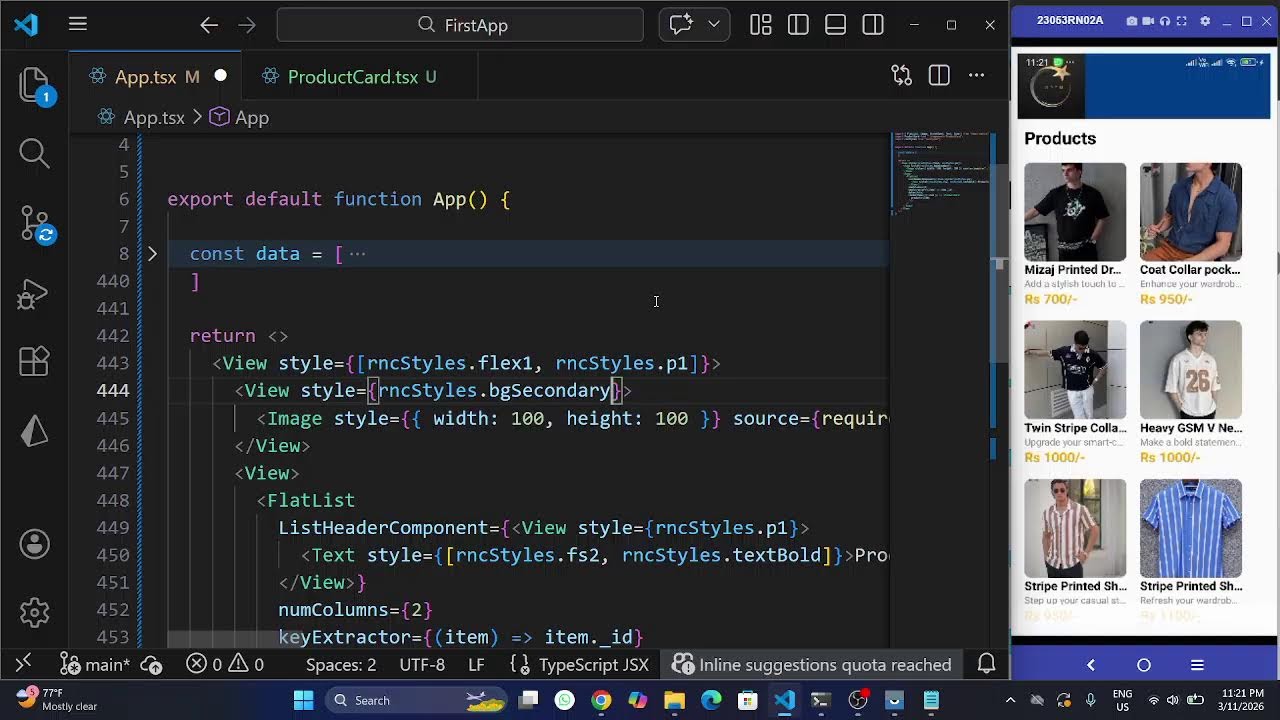Image resolution: width=1280 pixels, height=720 pixels.
Task: Open changes for App.tsx
Action: click(x=901, y=76)
